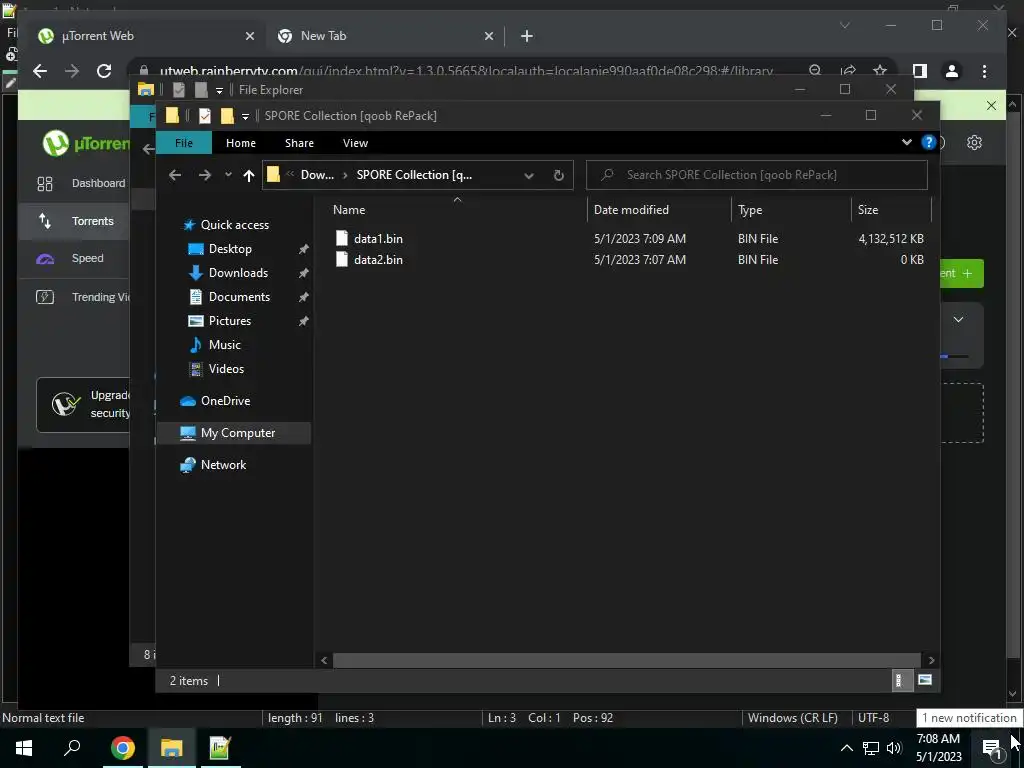Open the File ribbon tab

(x=184, y=143)
